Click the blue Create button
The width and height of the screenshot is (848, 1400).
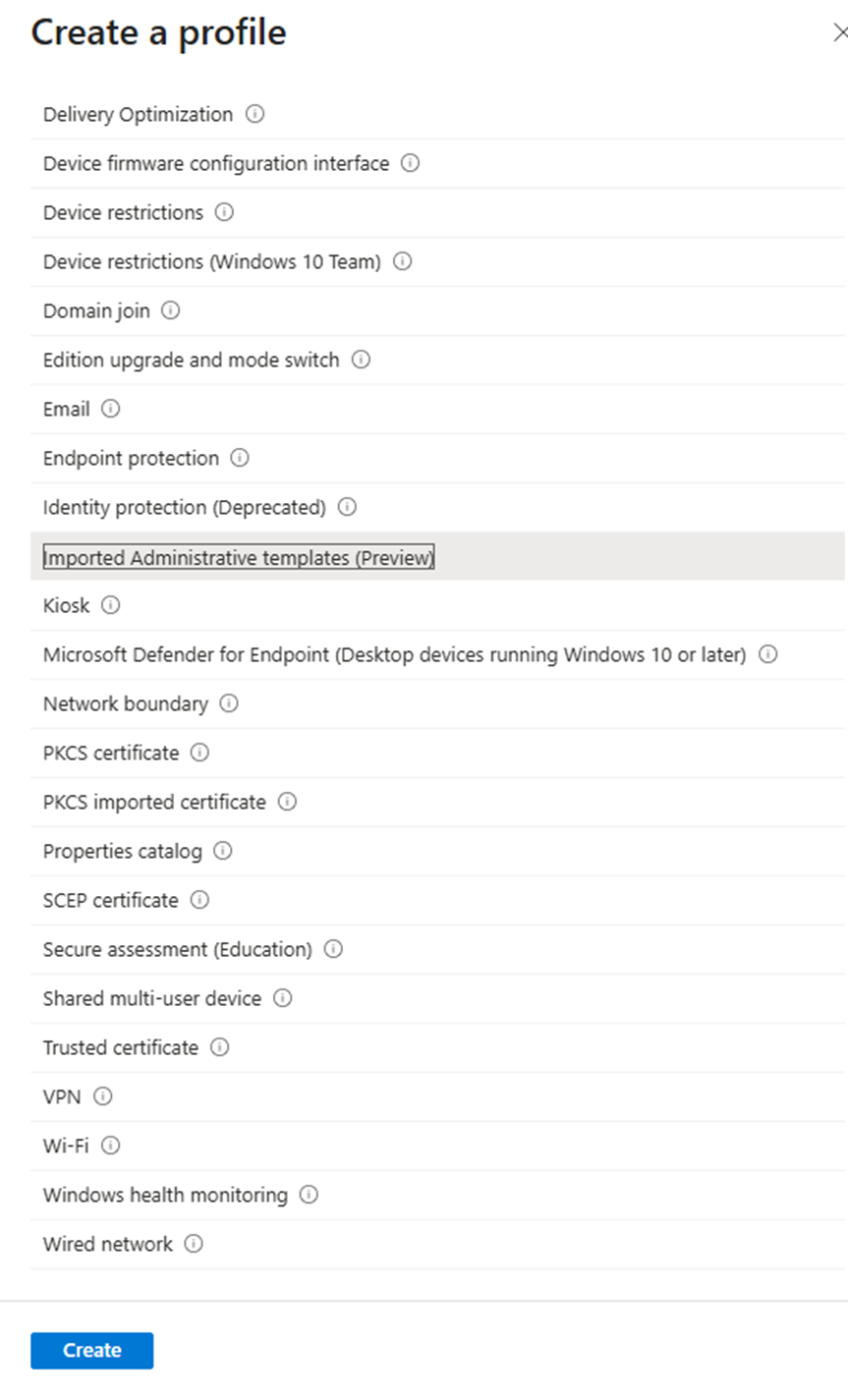[92, 1350]
